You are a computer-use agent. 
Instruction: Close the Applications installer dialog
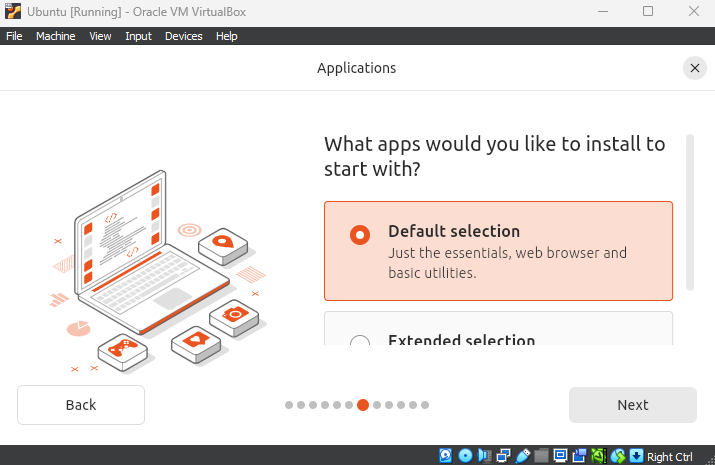694,68
